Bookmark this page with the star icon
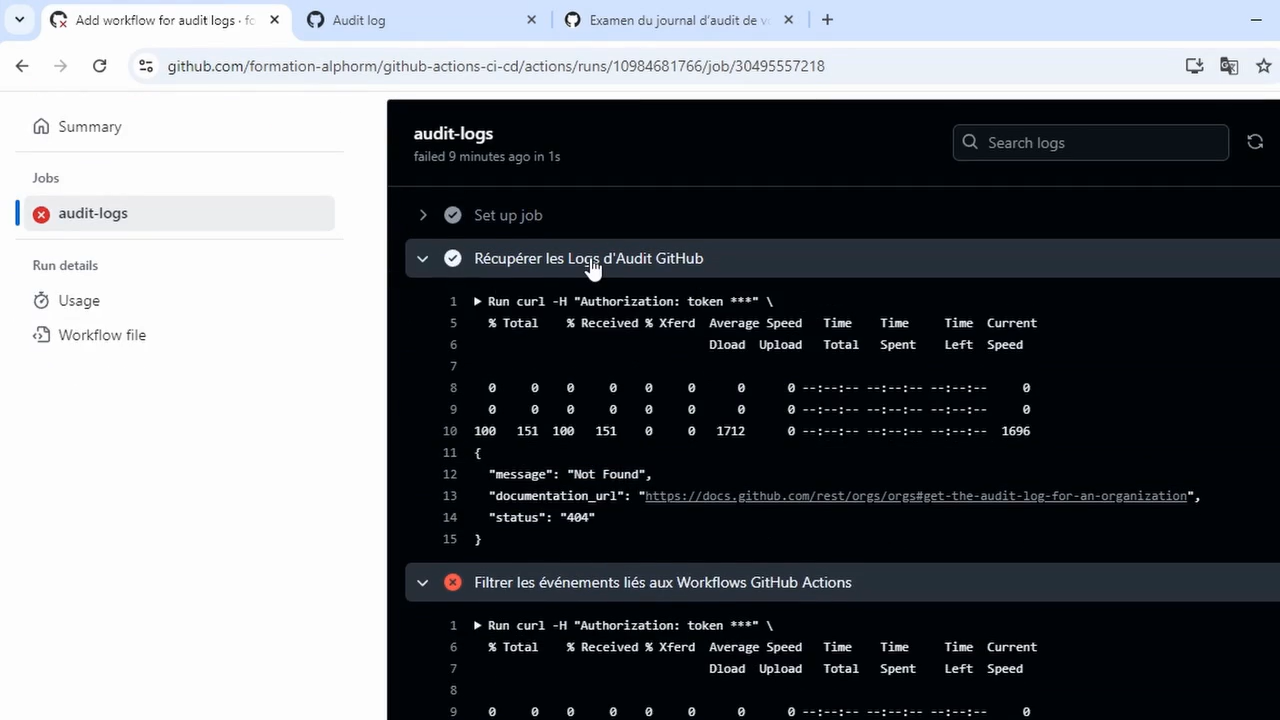Image resolution: width=1280 pixels, height=720 pixels. point(1264,66)
